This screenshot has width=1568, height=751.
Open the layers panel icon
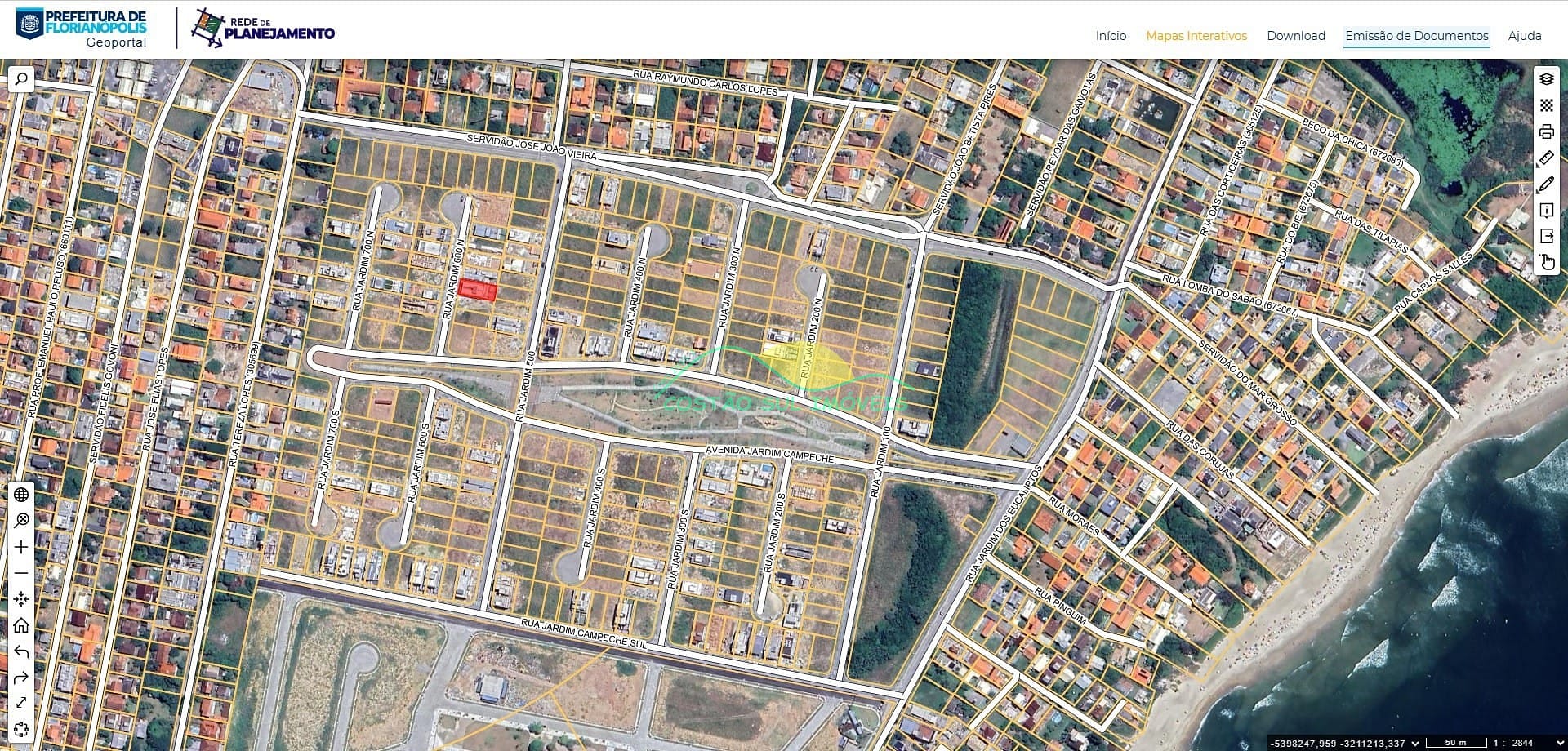(1546, 79)
